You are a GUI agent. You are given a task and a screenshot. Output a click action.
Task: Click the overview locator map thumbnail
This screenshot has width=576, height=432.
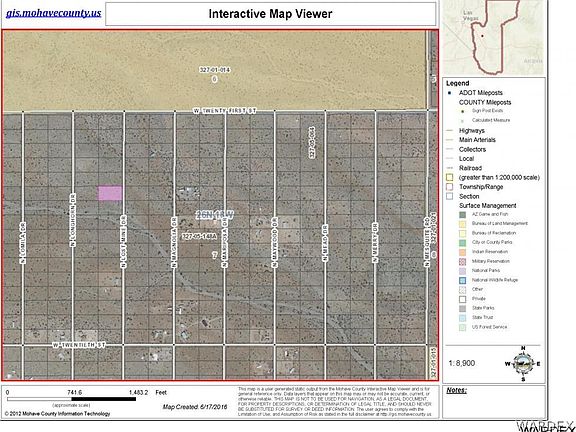(493, 37)
